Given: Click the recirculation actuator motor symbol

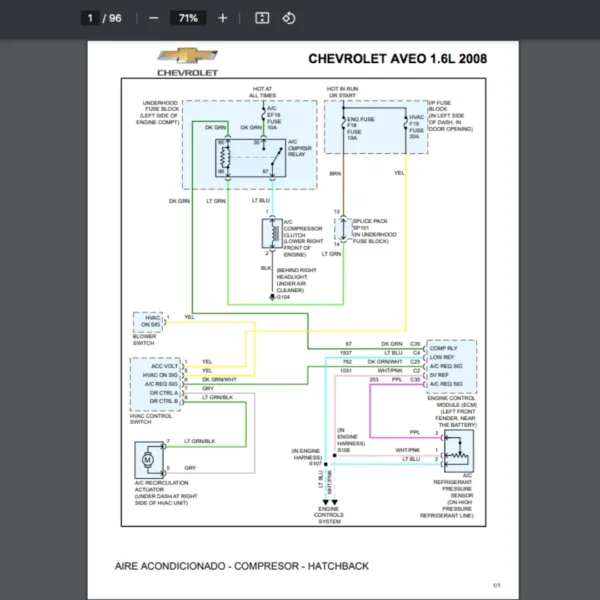Looking at the screenshot, I should [147, 459].
